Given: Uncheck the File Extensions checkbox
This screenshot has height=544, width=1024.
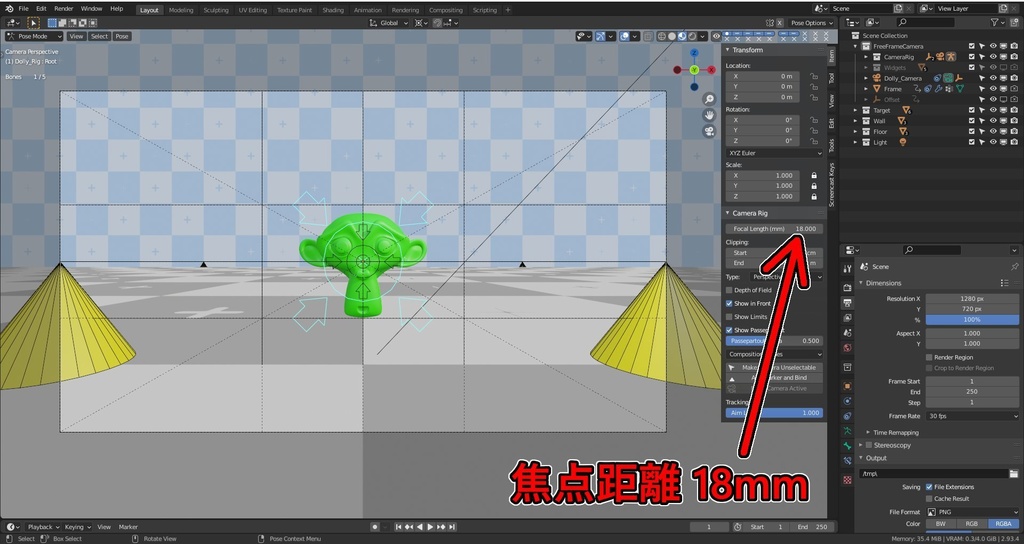Looking at the screenshot, I should (x=929, y=487).
